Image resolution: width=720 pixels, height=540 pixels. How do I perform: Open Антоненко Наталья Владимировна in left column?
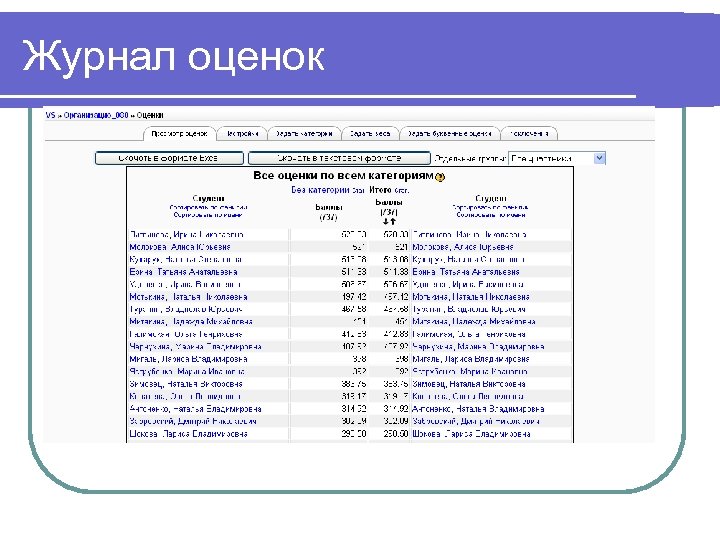196,409
